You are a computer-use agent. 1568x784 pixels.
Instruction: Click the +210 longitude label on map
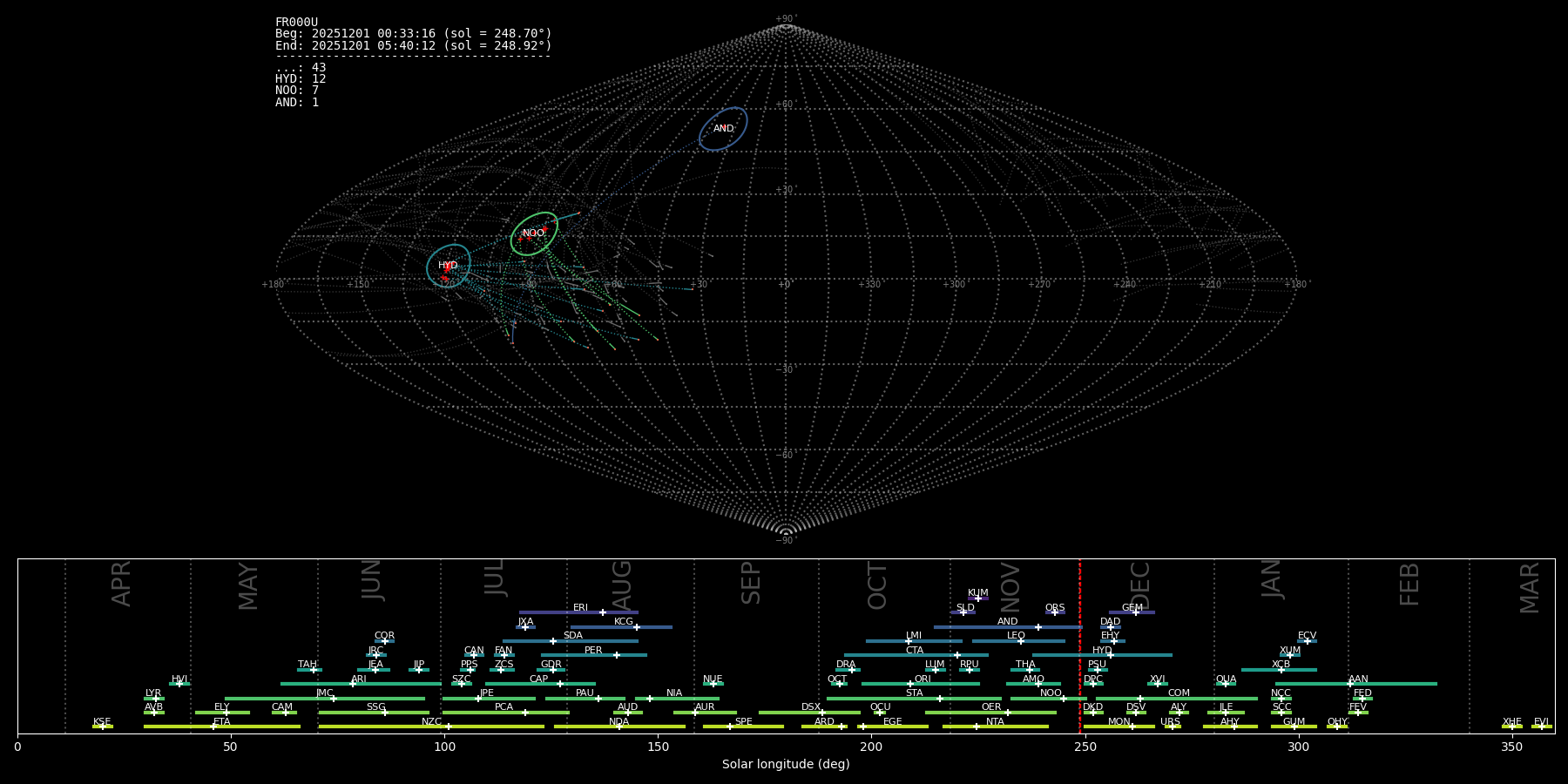tap(1210, 284)
